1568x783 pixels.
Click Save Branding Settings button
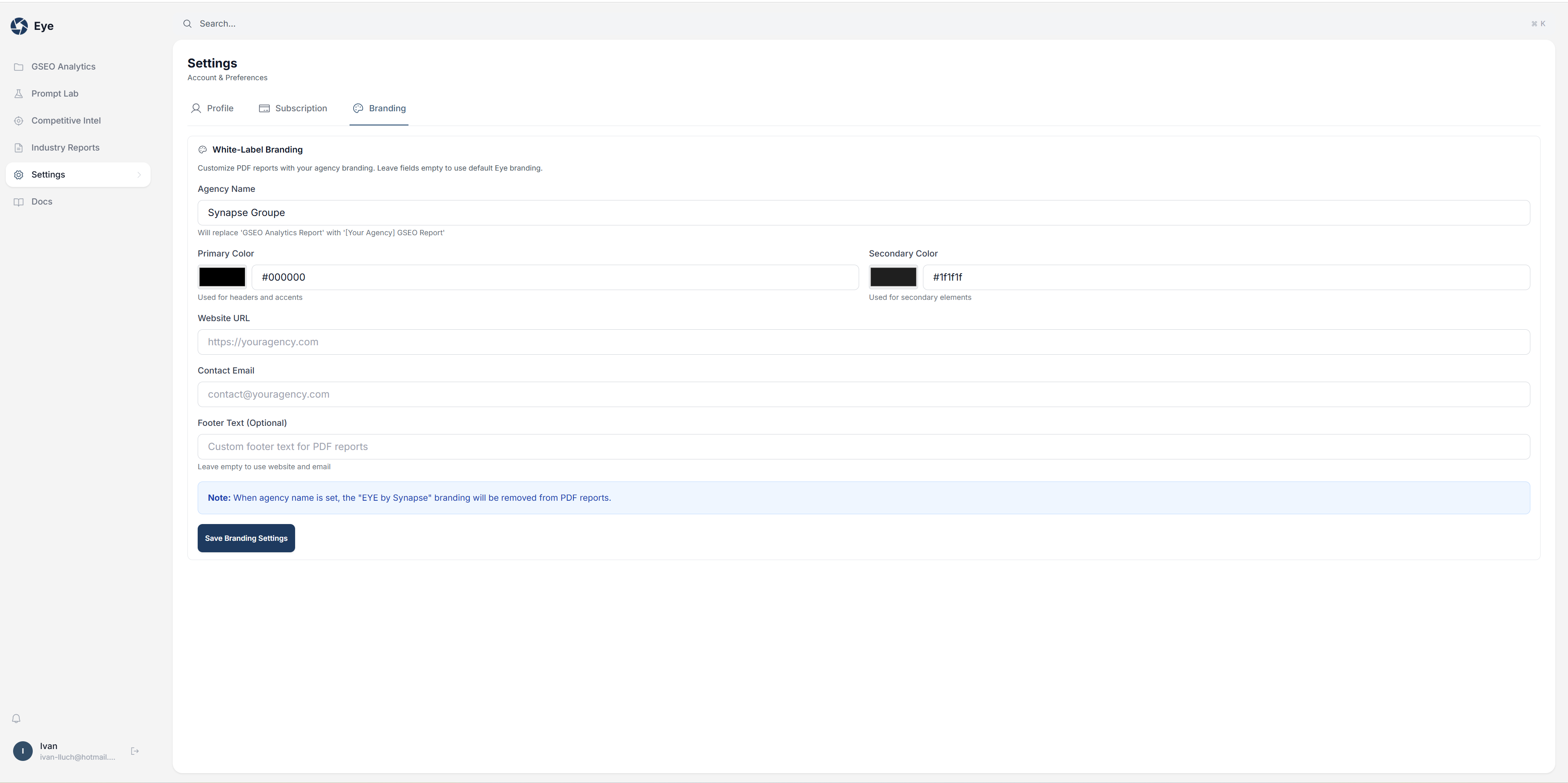tap(246, 538)
